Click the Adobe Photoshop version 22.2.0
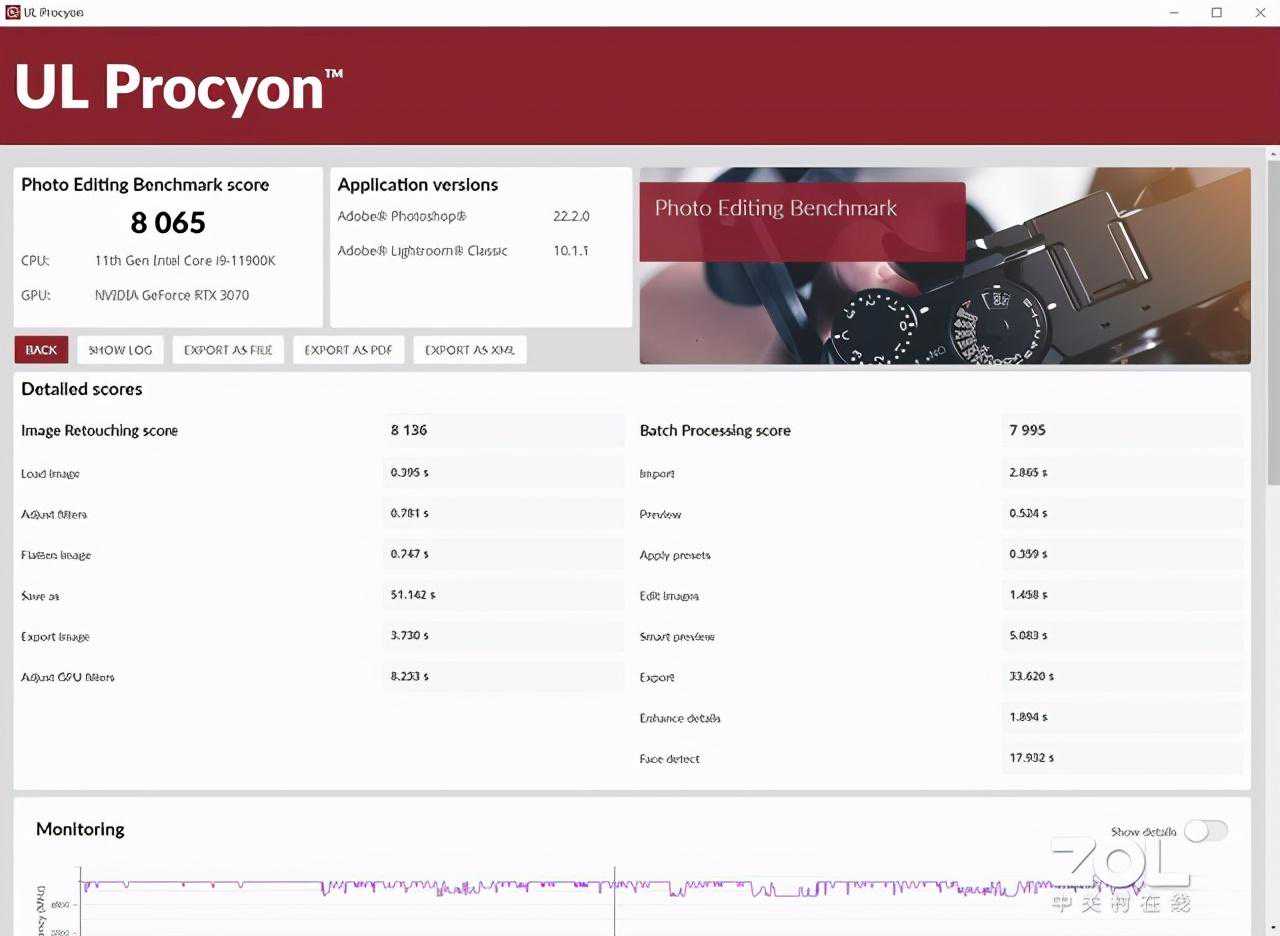 (x=571, y=216)
